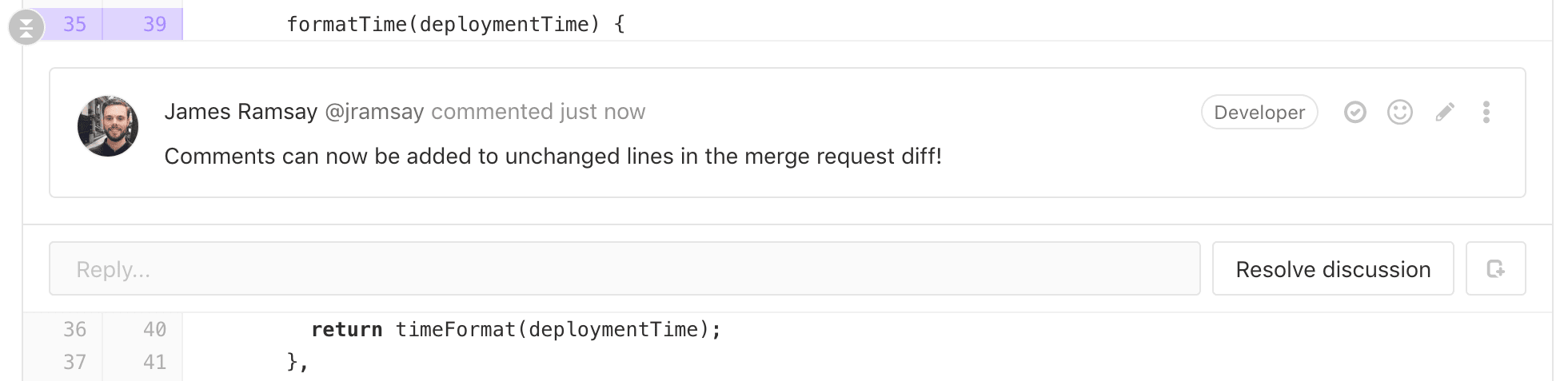This screenshot has width=1568, height=381.
Task: Click the Developer role badge
Action: [x=1259, y=112]
